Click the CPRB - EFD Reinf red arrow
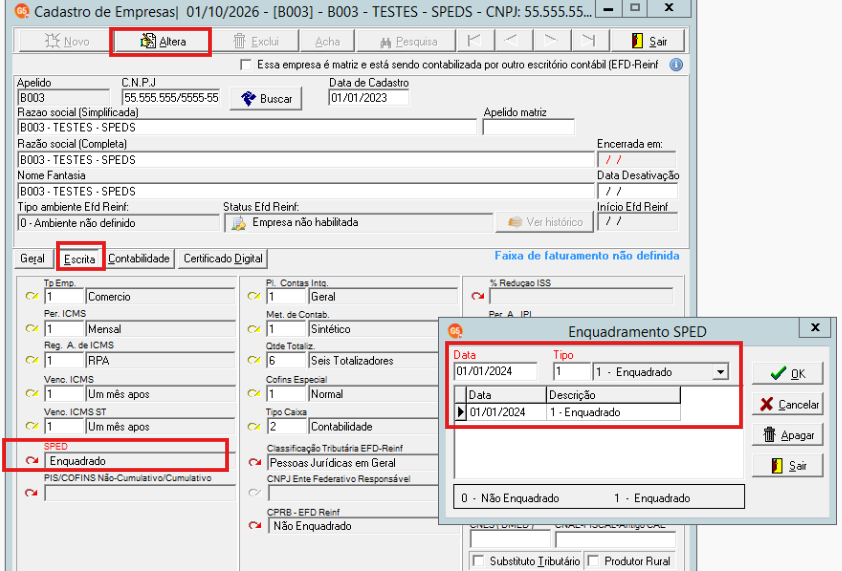Screen dimensions: 842x571 tap(255, 525)
